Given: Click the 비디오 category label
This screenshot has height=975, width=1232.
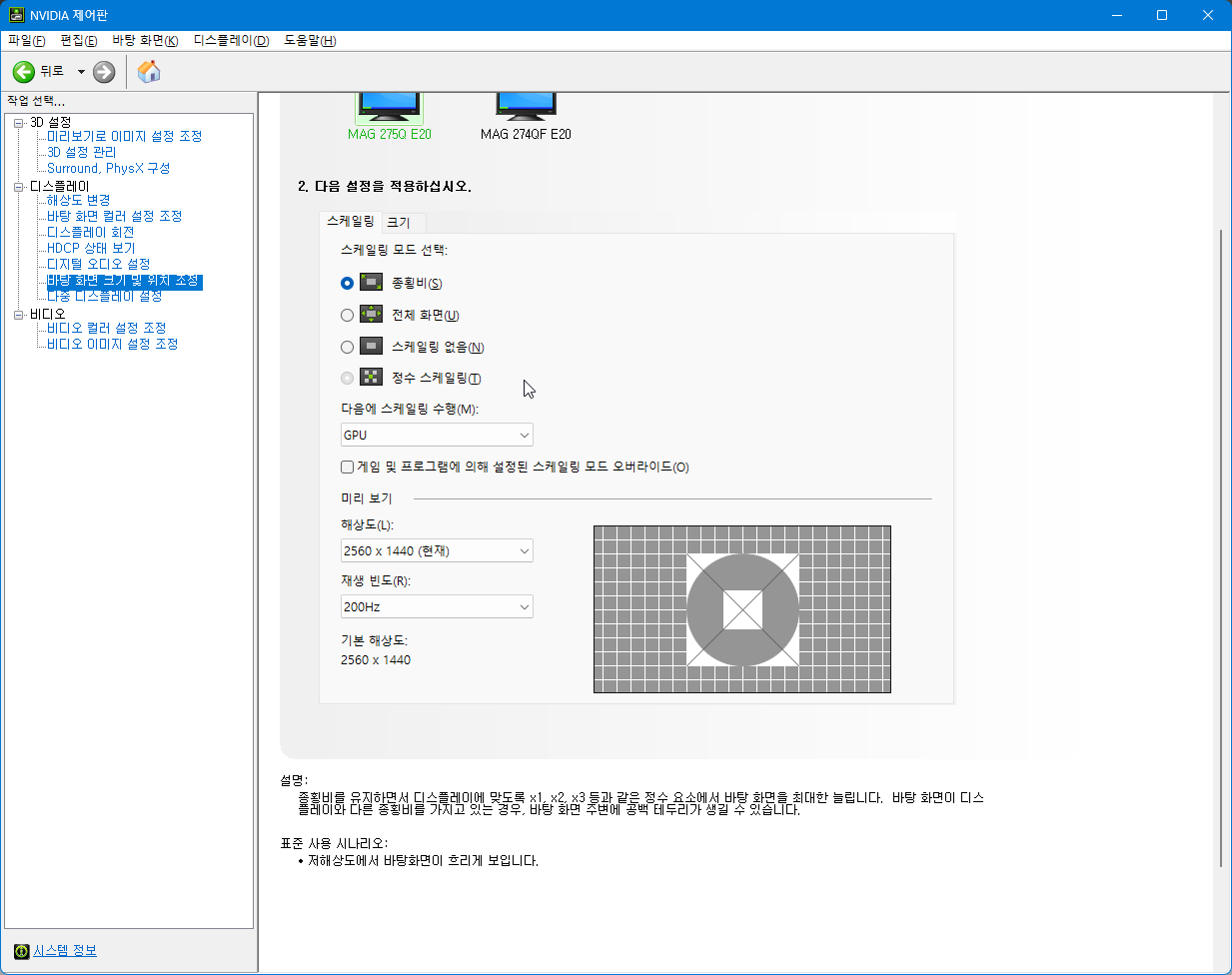Looking at the screenshot, I should point(47,314).
